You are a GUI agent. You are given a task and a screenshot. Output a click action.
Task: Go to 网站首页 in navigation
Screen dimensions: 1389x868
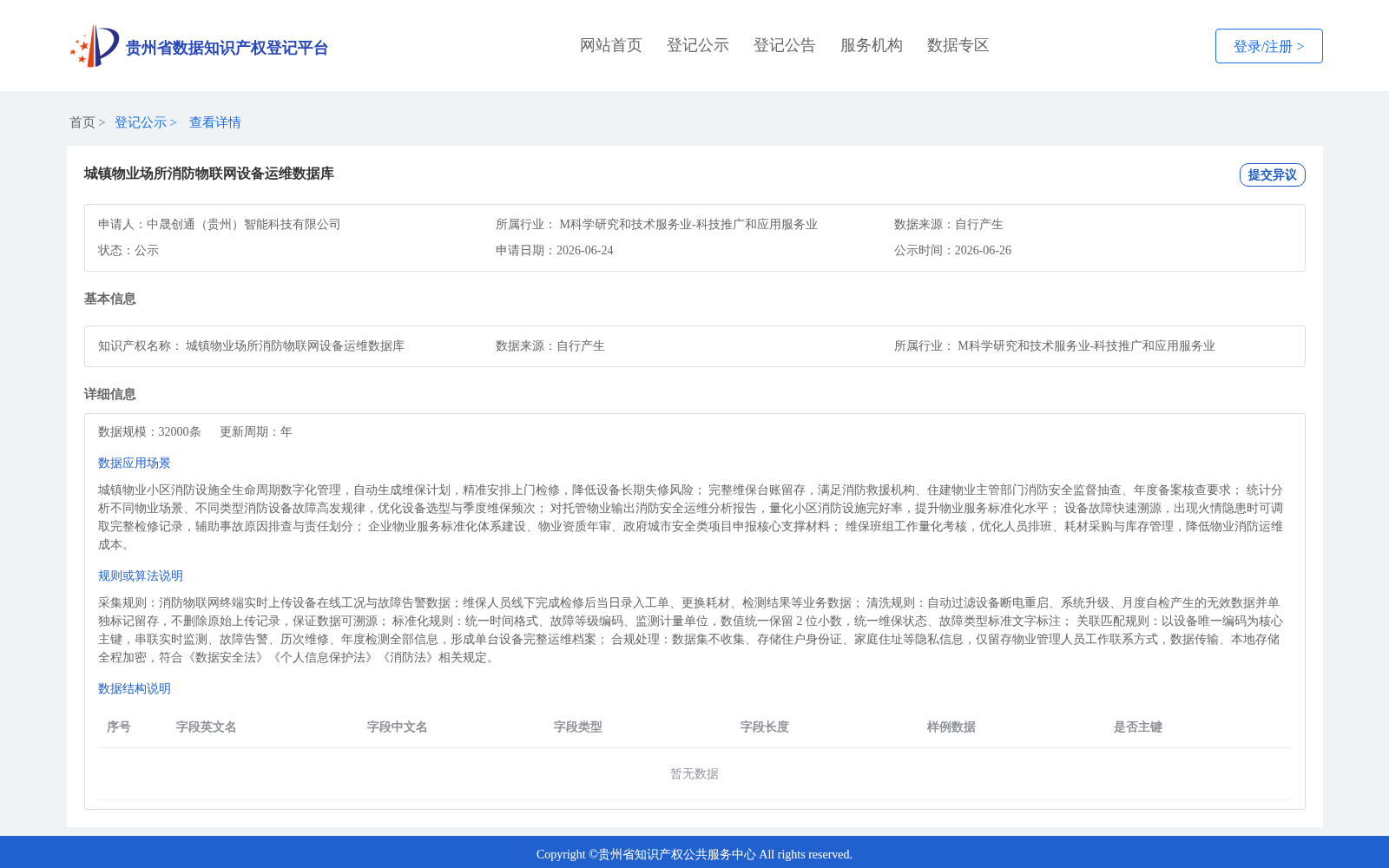[611, 45]
